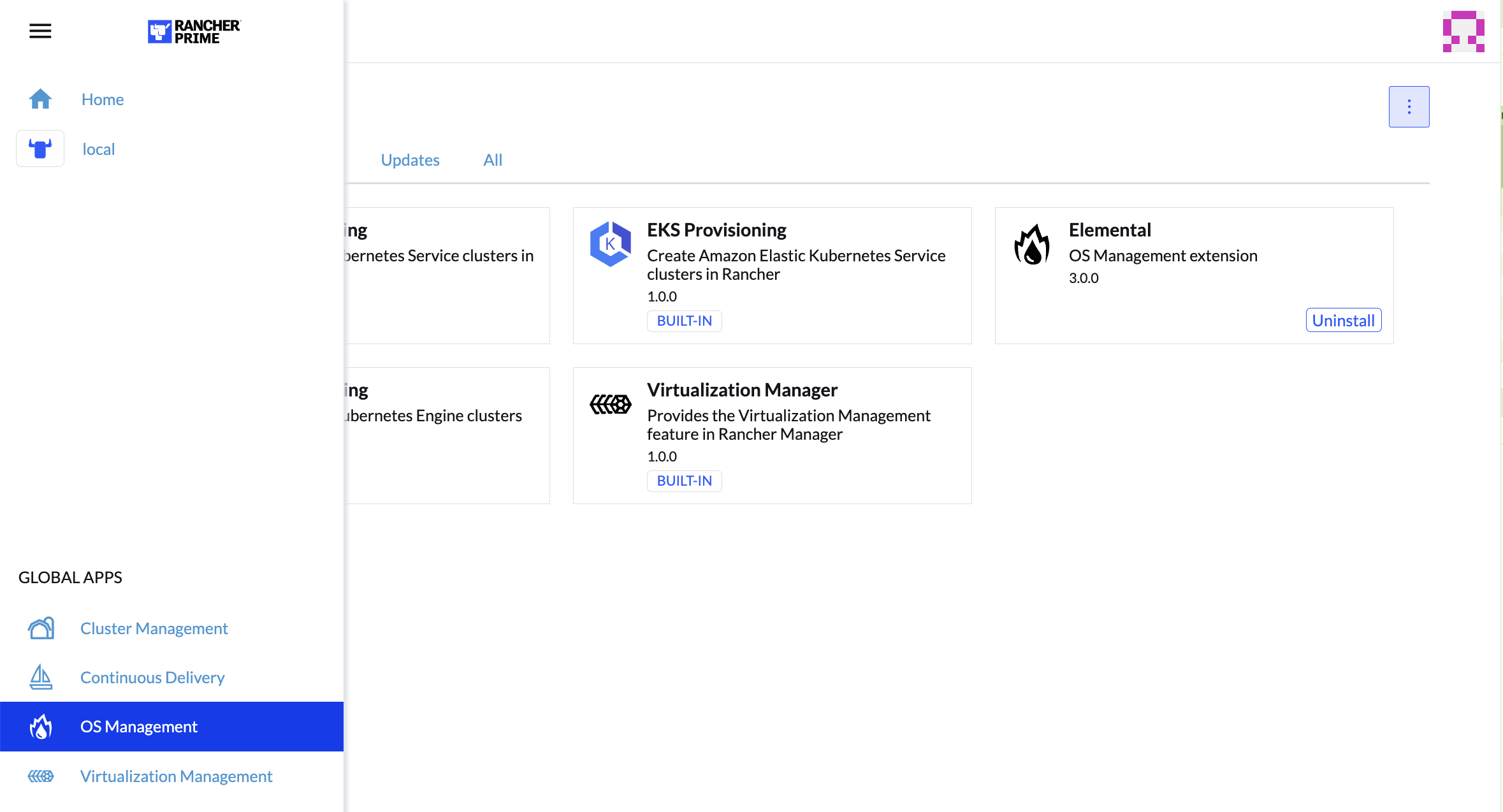The width and height of the screenshot is (1503, 812).
Task: Open the EKS Provisioning extension card
Action: tap(716, 230)
